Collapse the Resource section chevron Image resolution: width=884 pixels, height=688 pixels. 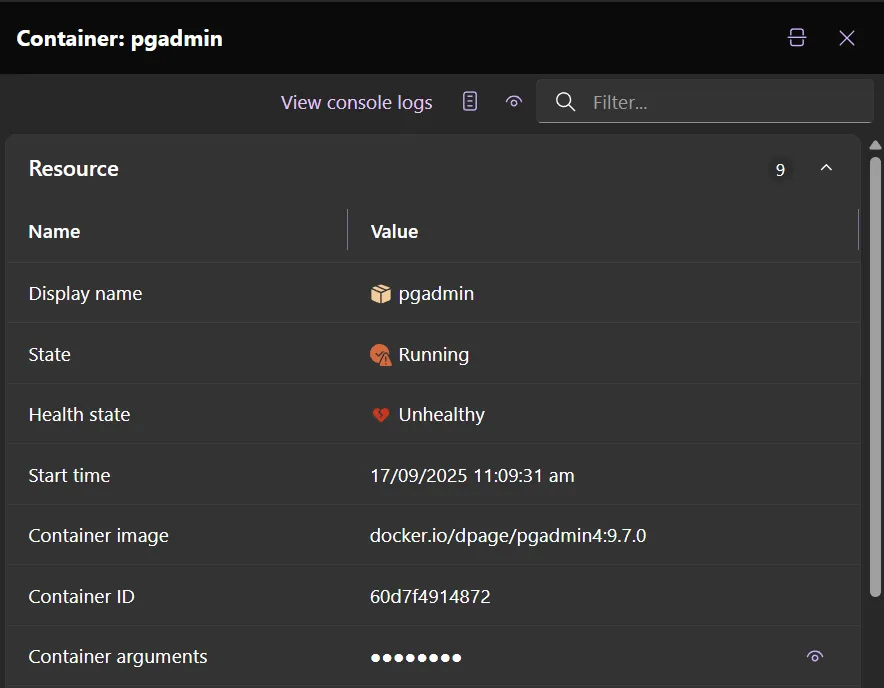point(826,168)
